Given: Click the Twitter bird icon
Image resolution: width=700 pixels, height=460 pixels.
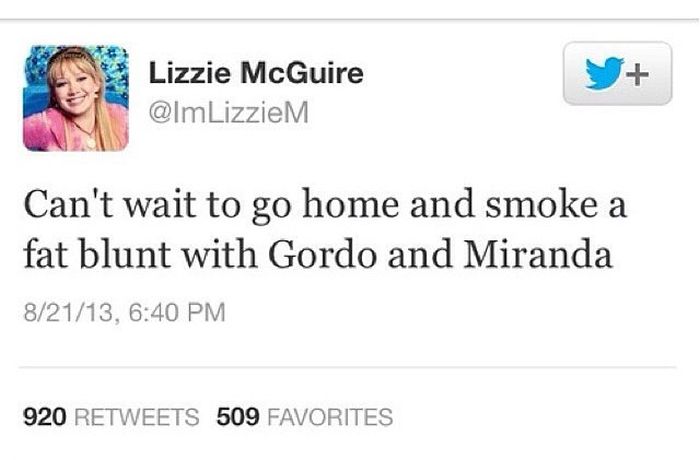Looking at the screenshot, I should (x=601, y=73).
